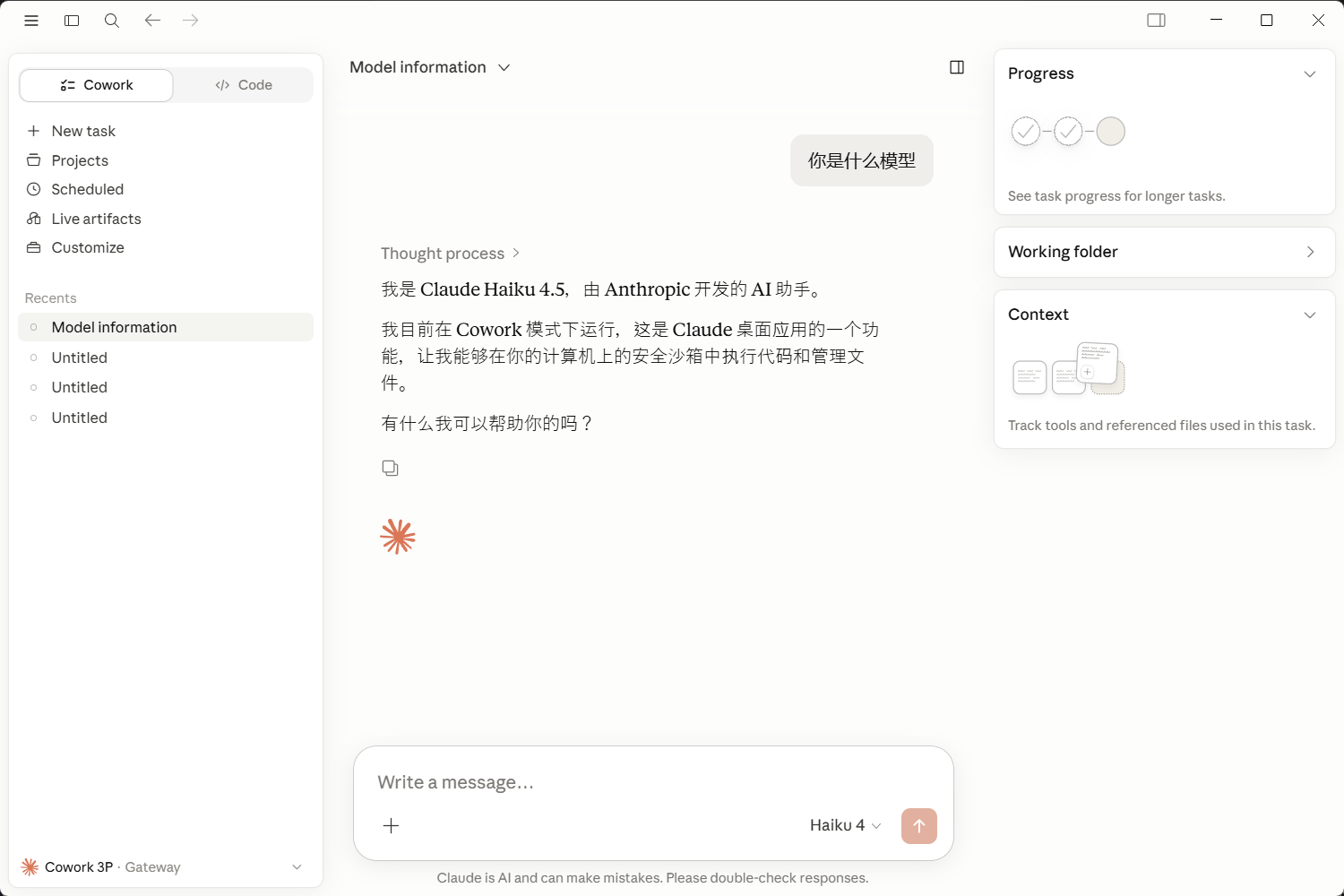Click the Claude Haiku 4.5 response line

(601, 289)
